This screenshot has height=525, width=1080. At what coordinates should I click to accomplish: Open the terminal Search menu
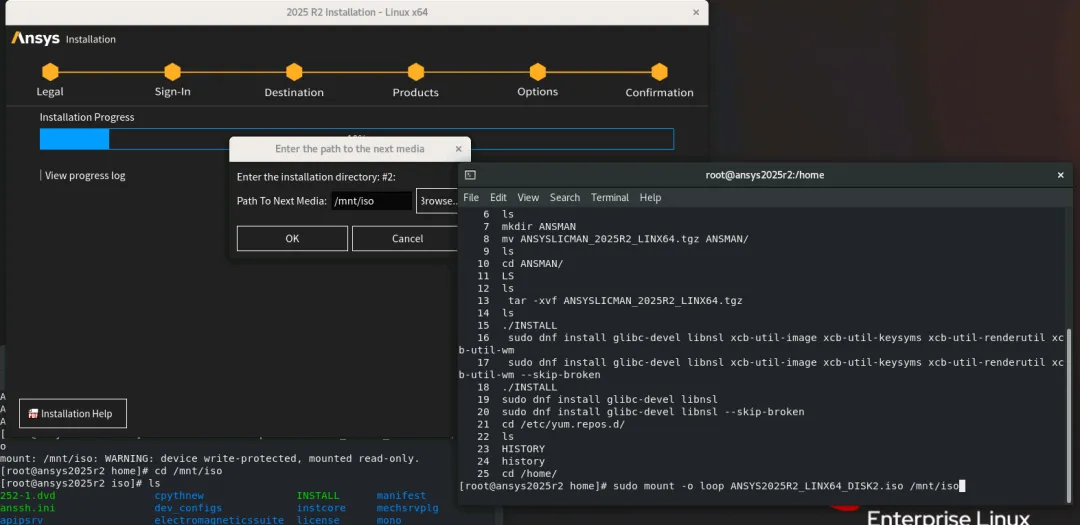click(565, 198)
